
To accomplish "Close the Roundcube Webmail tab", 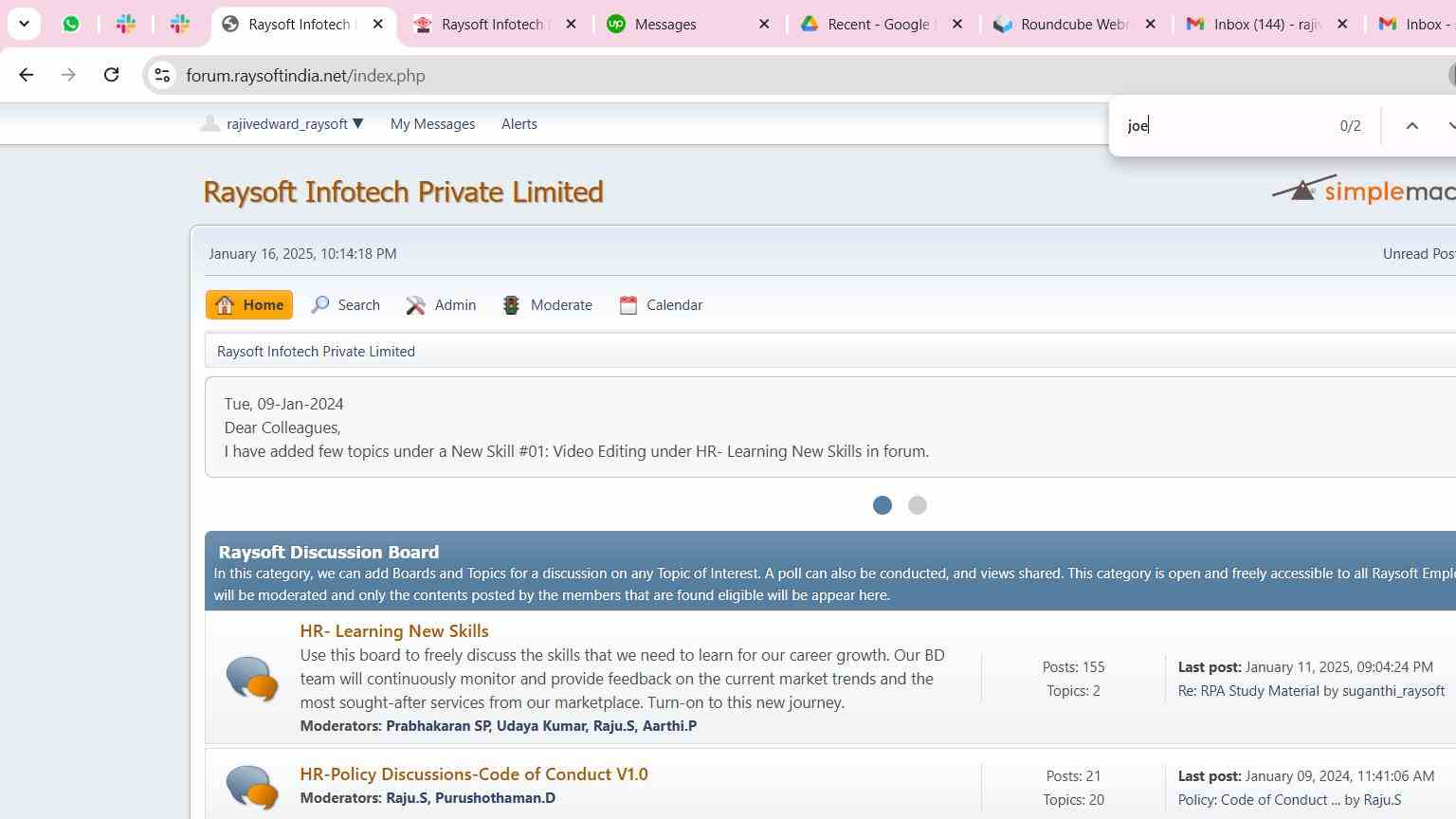I will coord(1151,24).
